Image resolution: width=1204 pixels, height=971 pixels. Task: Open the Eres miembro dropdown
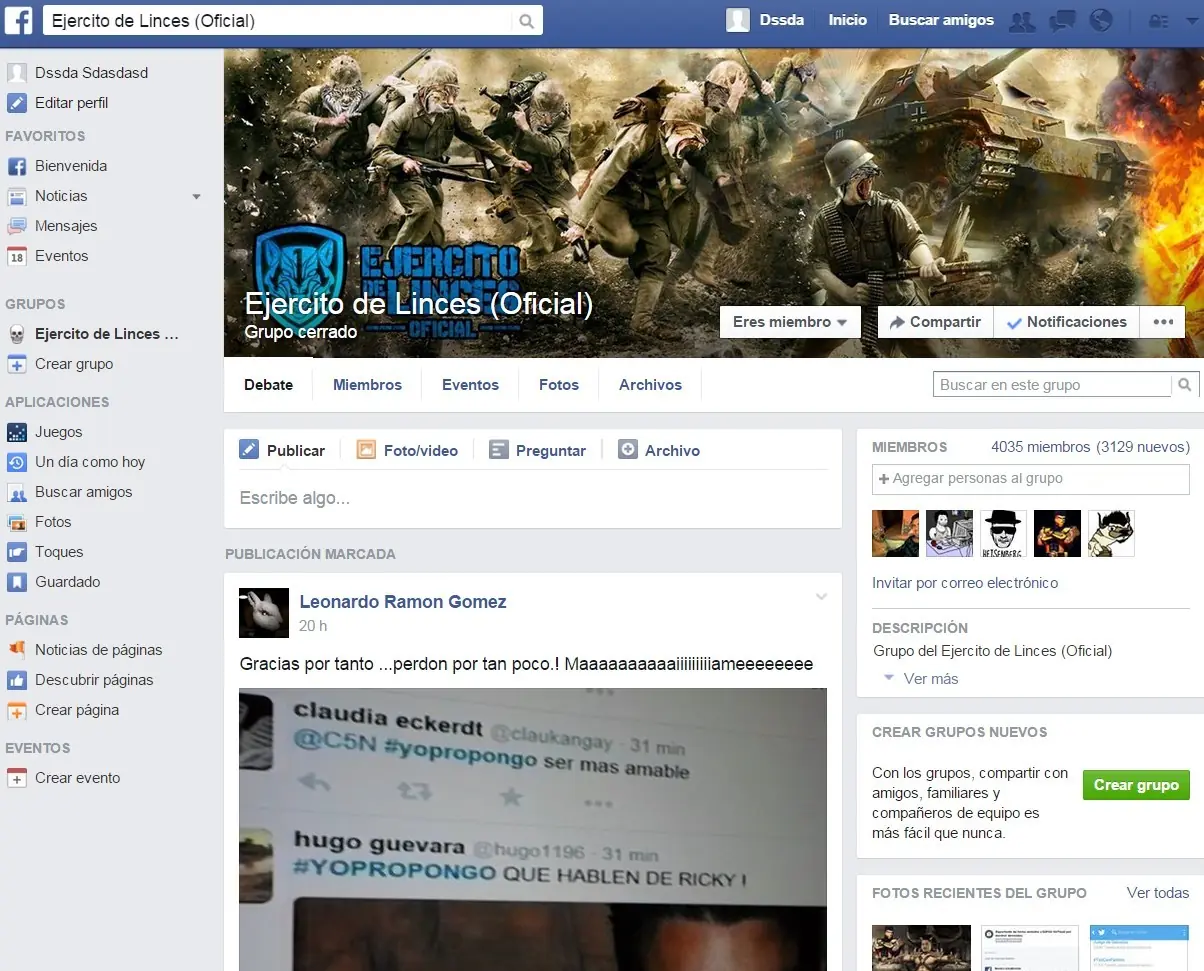click(790, 322)
